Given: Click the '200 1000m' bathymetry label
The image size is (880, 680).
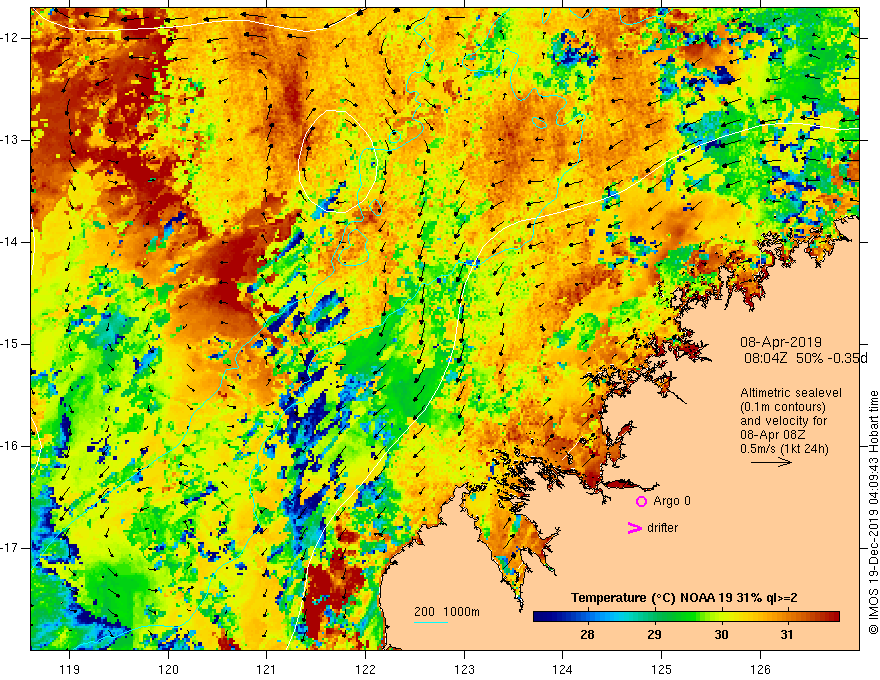Looking at the screenshot, I should [447, 612].
